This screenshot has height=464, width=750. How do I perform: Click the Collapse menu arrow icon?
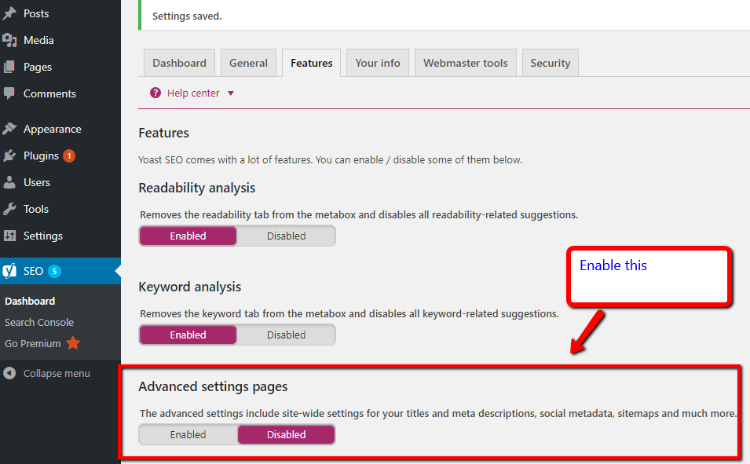pos(9,373)
